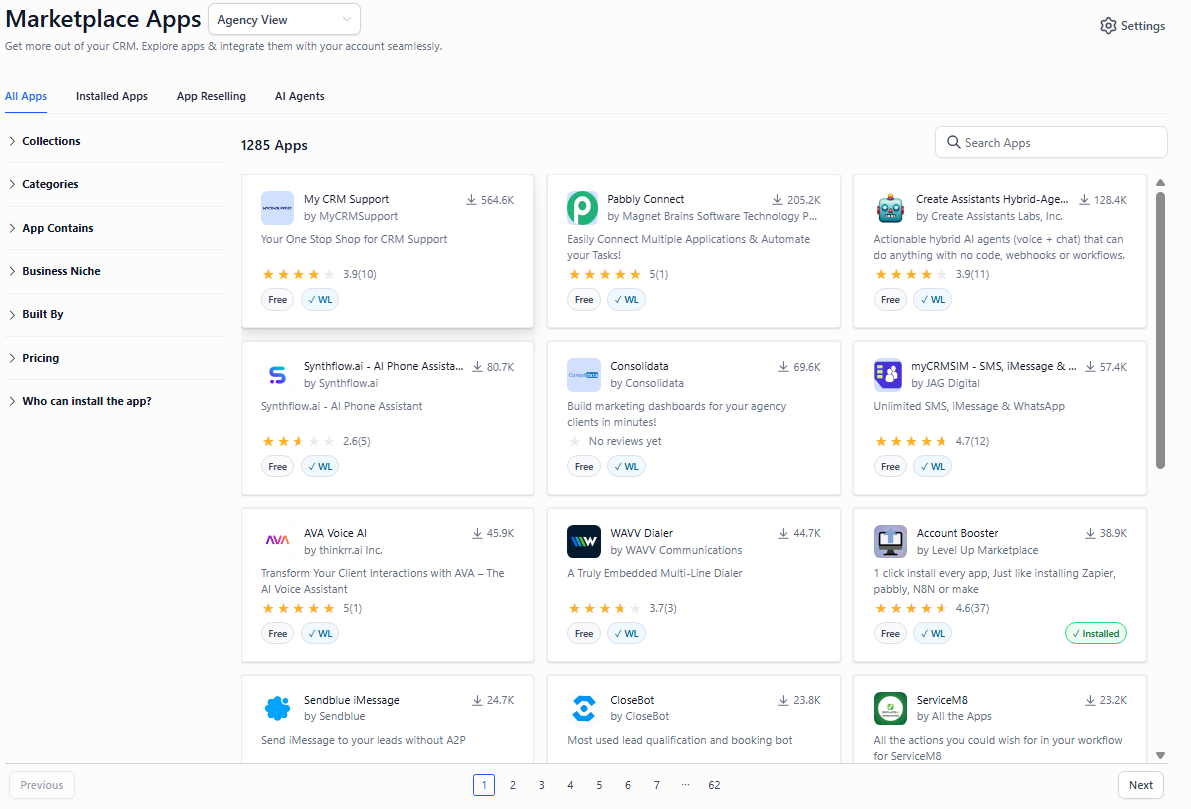Click the search magnifier icon
Viewport: 1191px width, 809px height.
pos(953,142)
